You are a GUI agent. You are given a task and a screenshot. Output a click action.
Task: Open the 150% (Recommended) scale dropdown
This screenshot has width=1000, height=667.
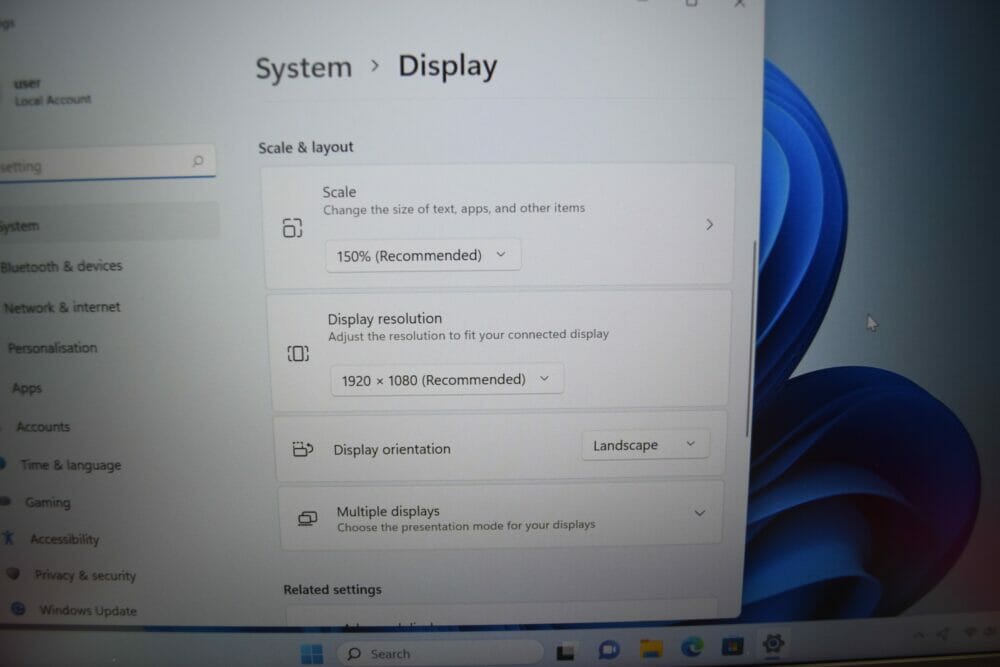tap(423, 256)
